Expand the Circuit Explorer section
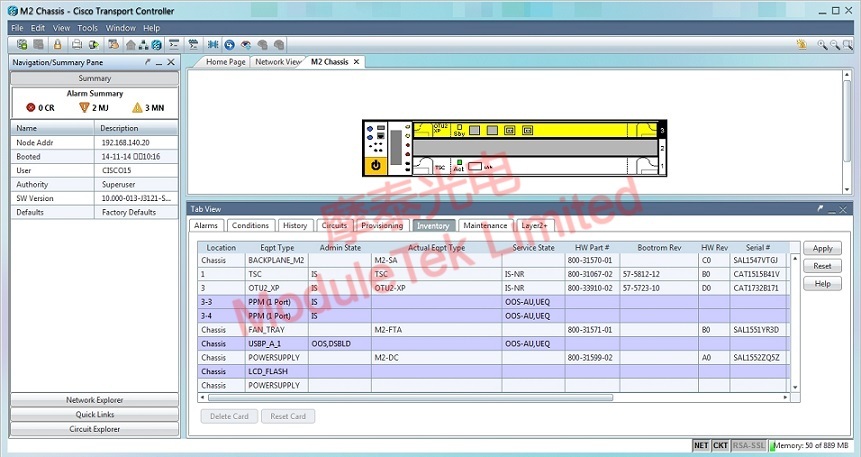The width and height of the screenshot is (861, 457). (x=94, y=429)
